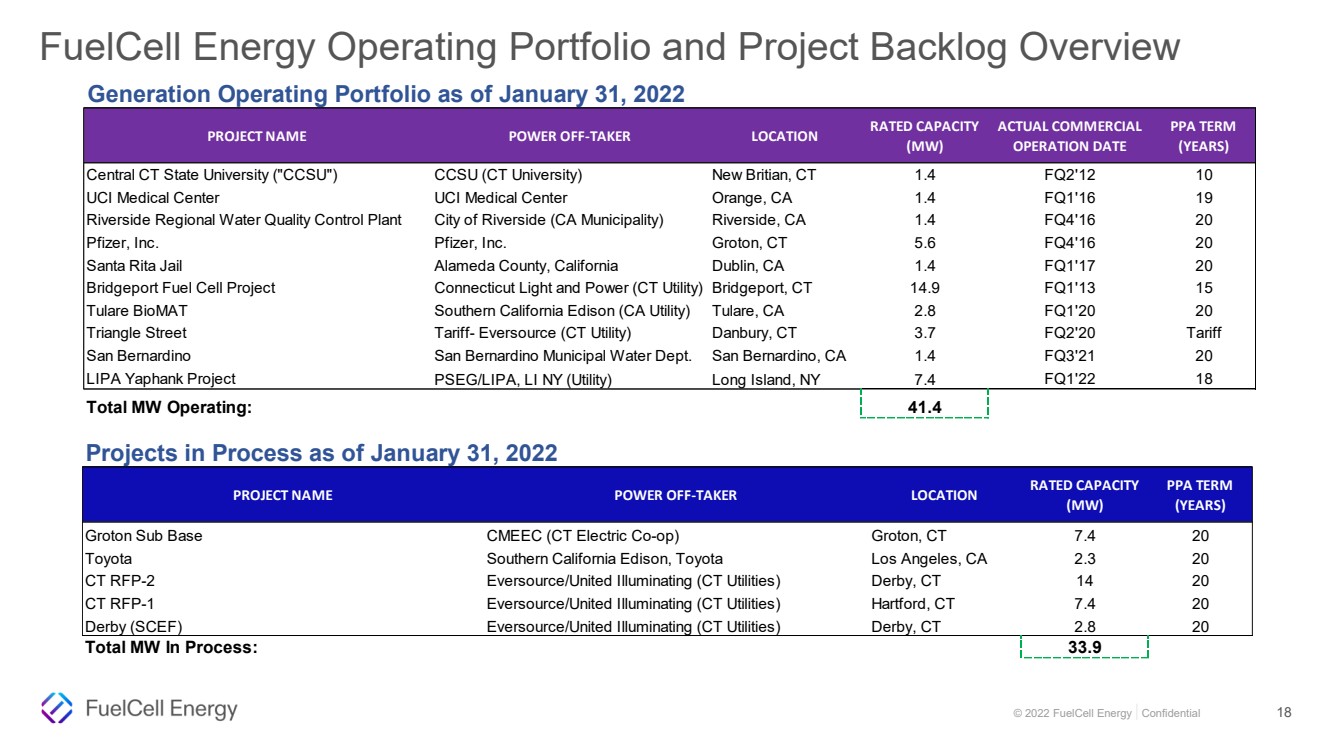Click "Riverside Regional Water Quality Control Plant"
This screenshot has width=1333, height=749.
pos(244,220)
